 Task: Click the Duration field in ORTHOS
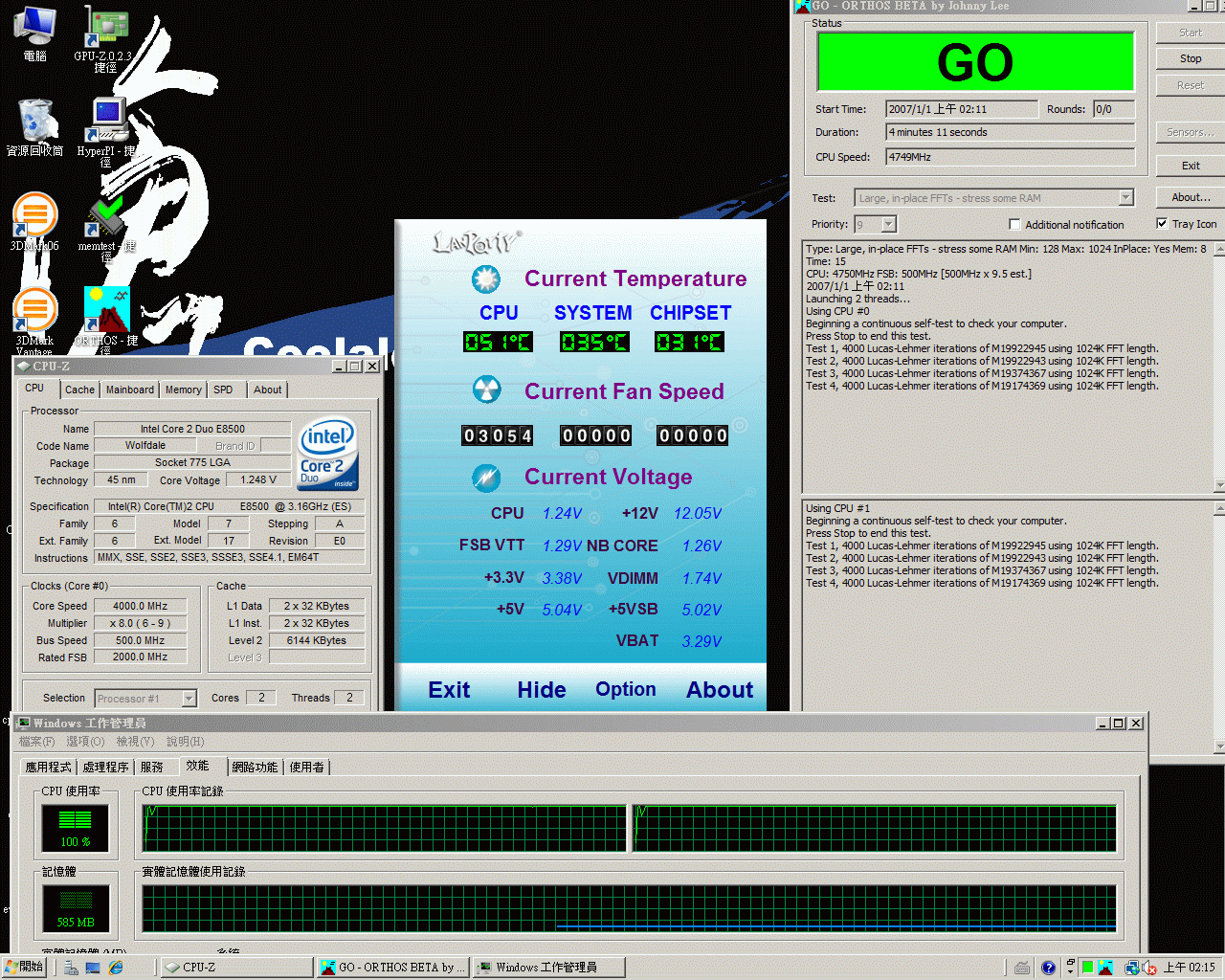coord(1011,132)
